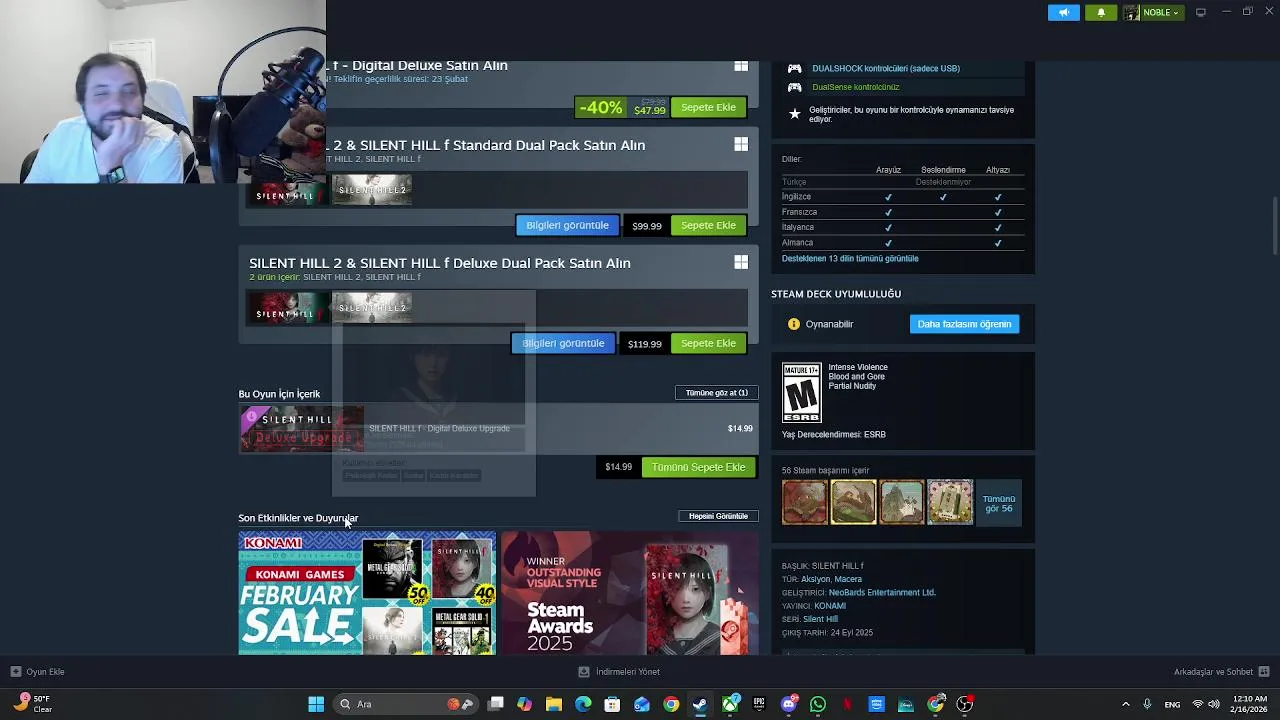Click 'Daha fazlasını öğrenin' Steam Deck button
Image resolution: width=1280 pixels, height=720 pixels.
tap(964, 324)
